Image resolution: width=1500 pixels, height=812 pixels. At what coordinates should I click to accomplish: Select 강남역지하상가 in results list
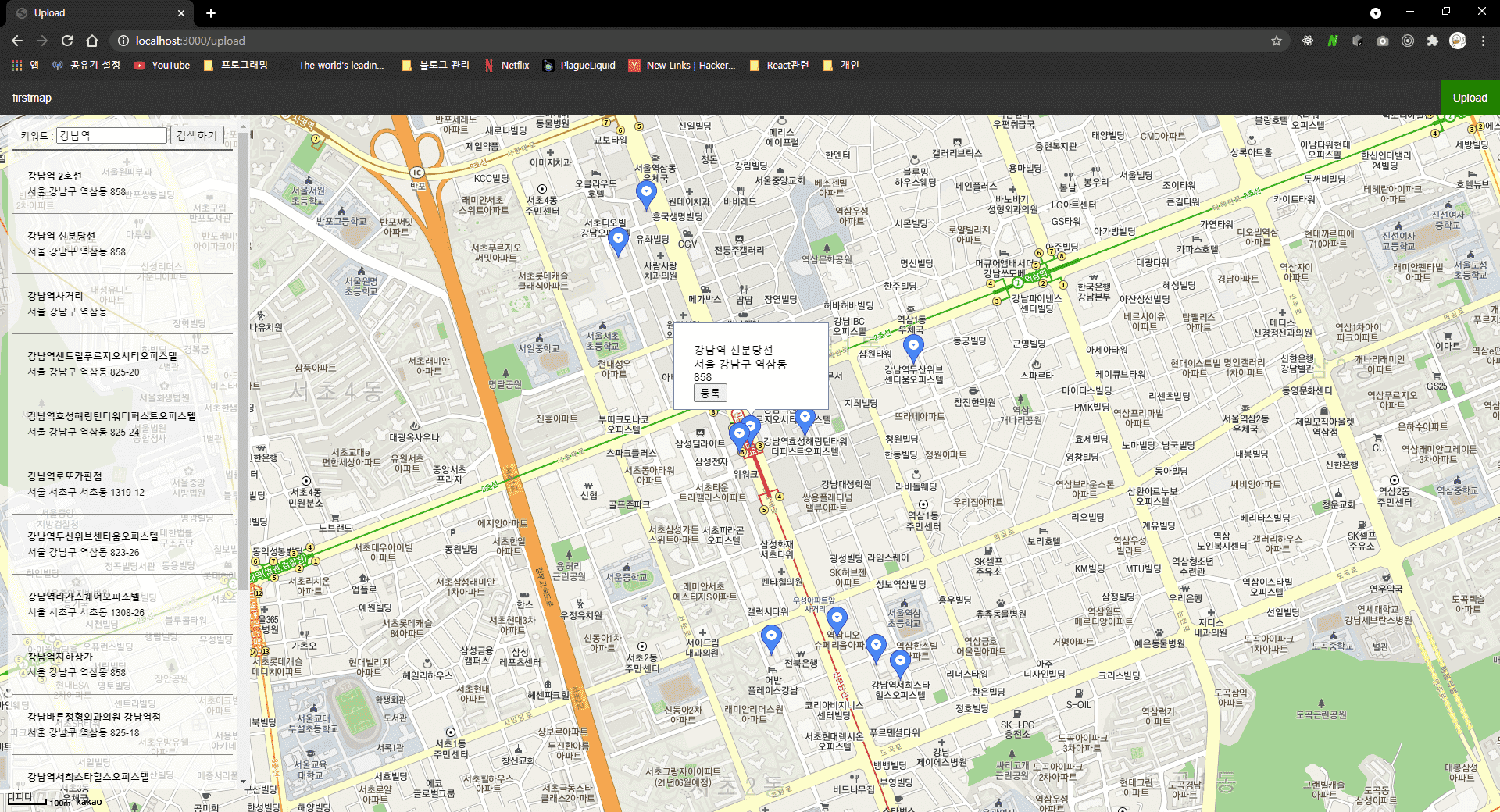121,664
